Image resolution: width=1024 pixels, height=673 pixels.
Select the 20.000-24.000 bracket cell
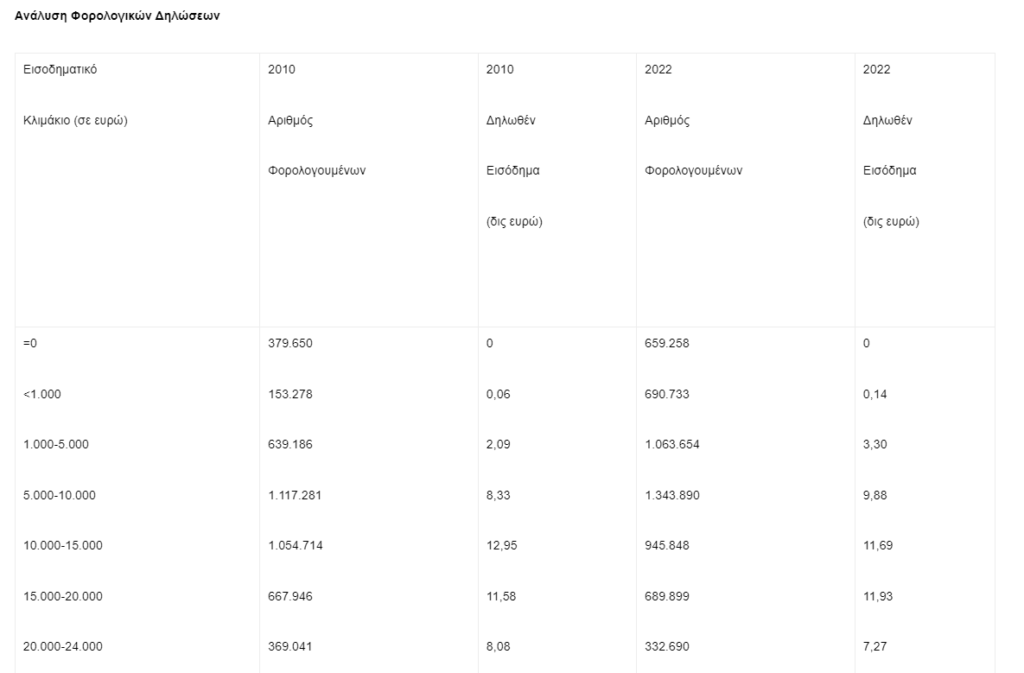(x=63, y=647)
